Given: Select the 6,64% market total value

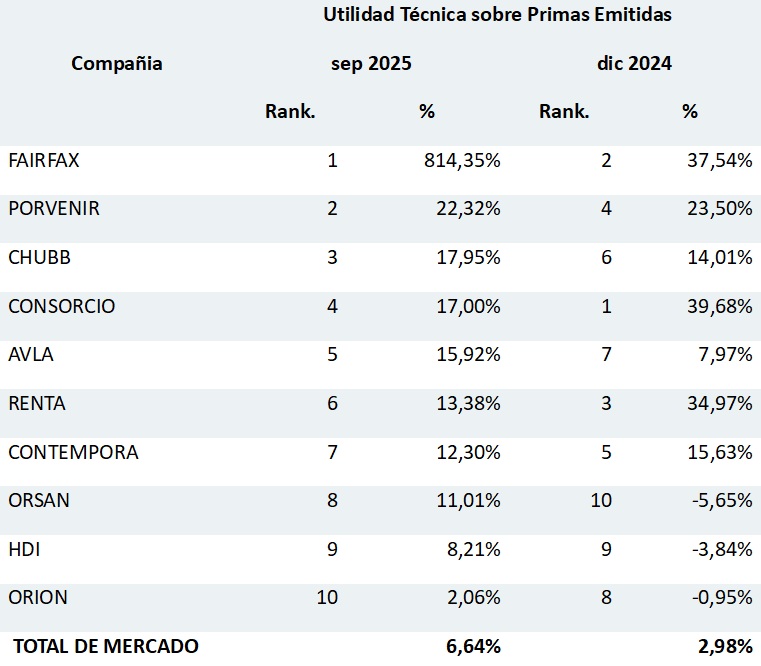Looking at the screenshot, I should coord(473,646).
